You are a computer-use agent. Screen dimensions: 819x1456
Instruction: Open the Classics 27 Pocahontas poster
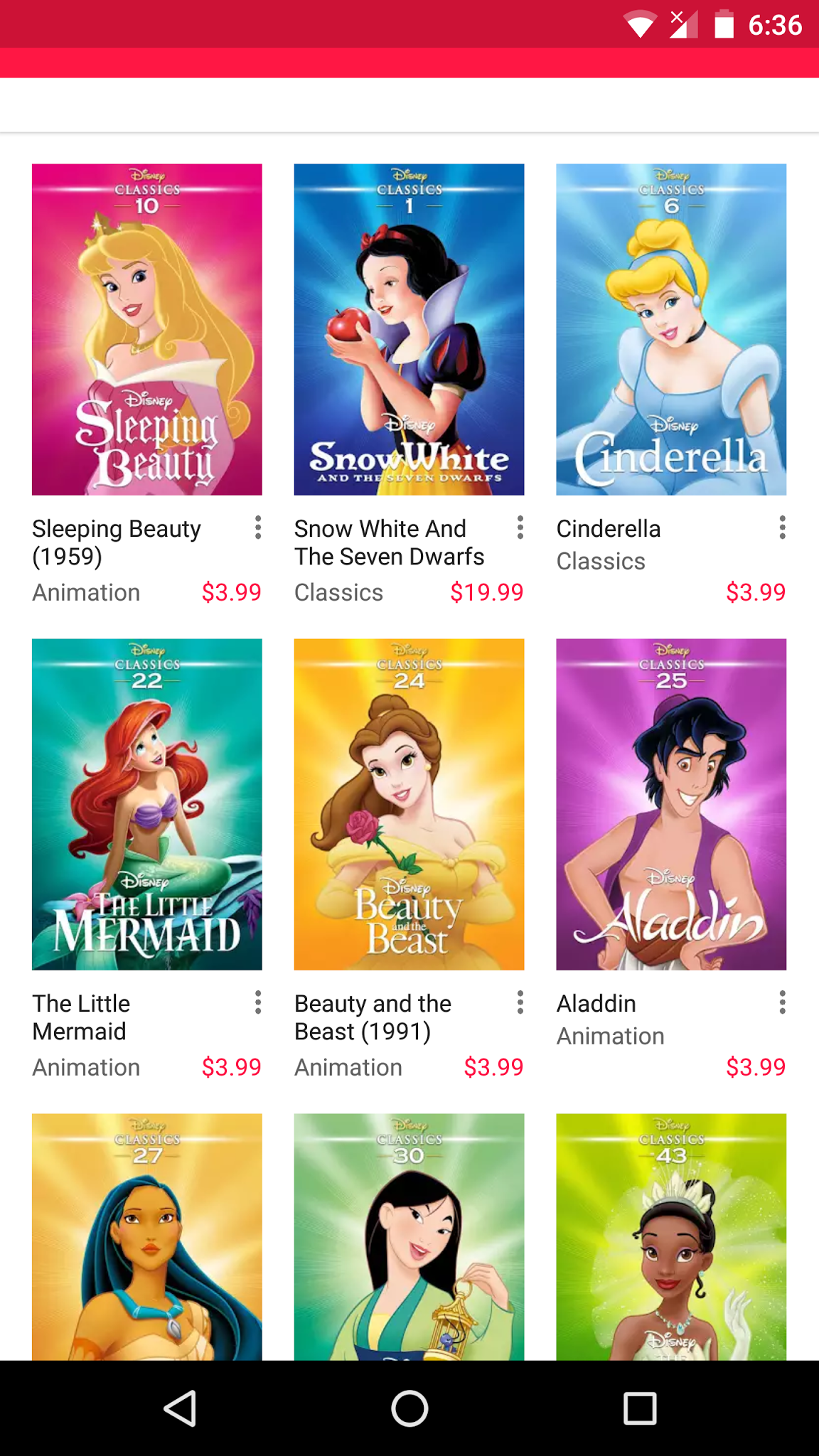[147, 1237]
